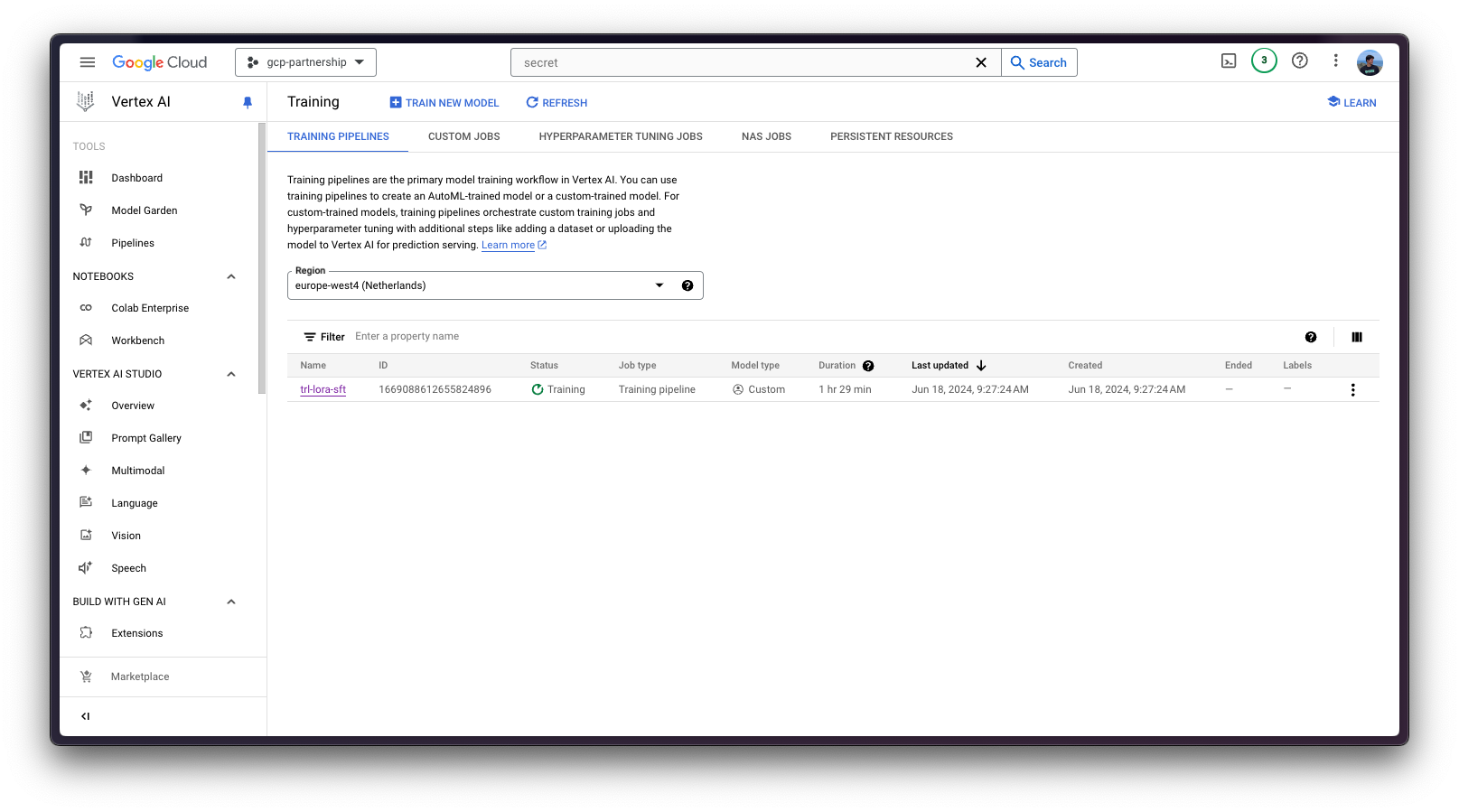The width and height of the screenshot is (1459, 812).
Task: Click the pipeline ID 1669088612655824896
Action: click(x=435, y=390)
